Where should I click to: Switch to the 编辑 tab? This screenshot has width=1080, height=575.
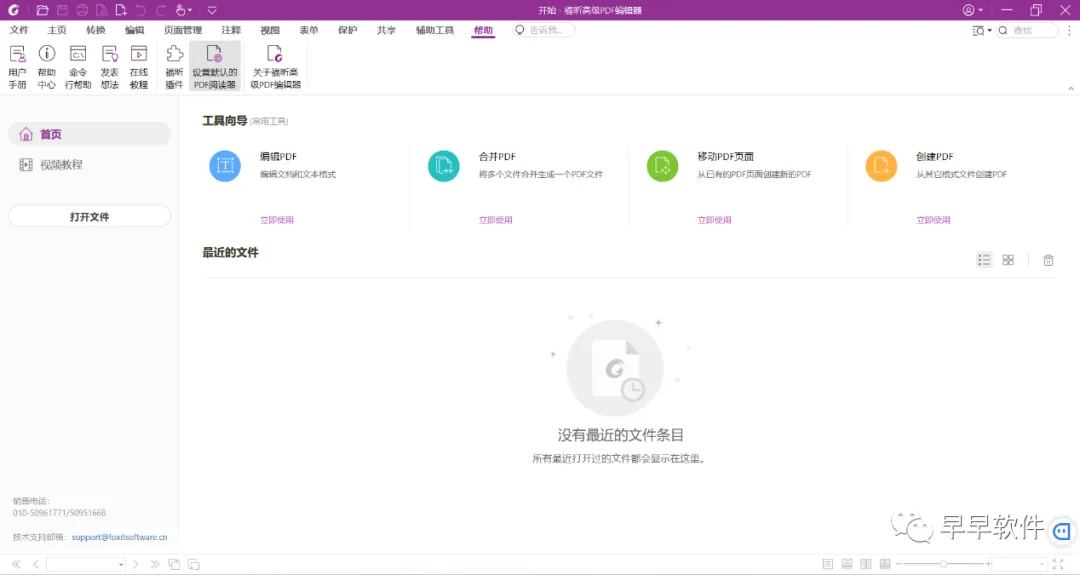click(x=134, y=30)
